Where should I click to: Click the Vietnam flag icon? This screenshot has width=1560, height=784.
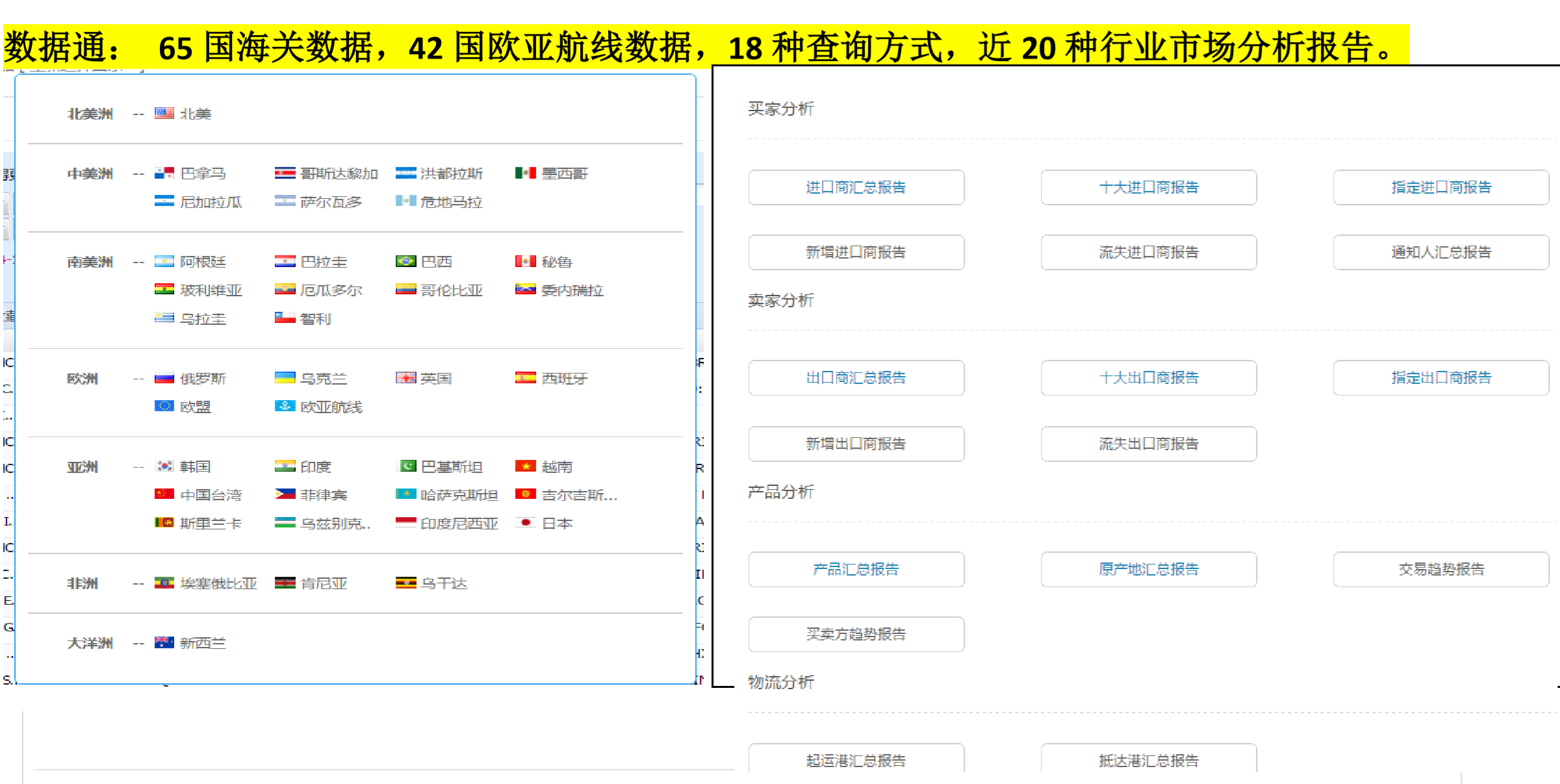tap(525, 466)
